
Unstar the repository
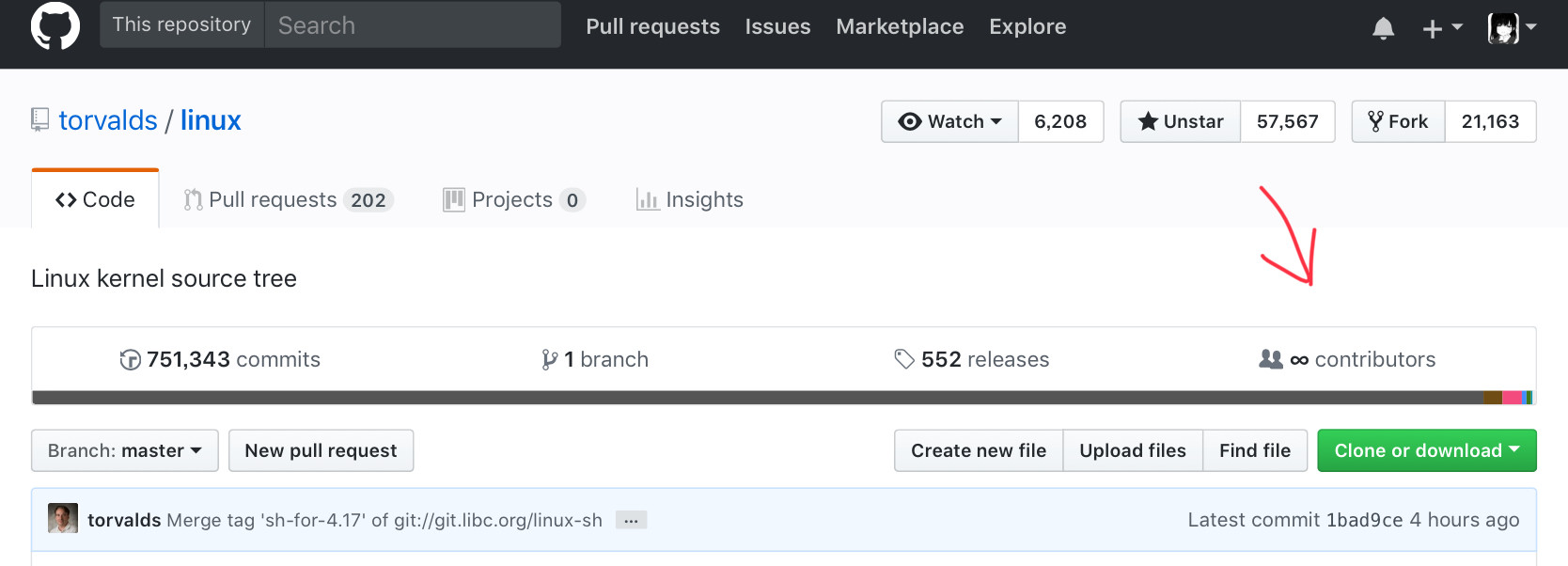1181,121
